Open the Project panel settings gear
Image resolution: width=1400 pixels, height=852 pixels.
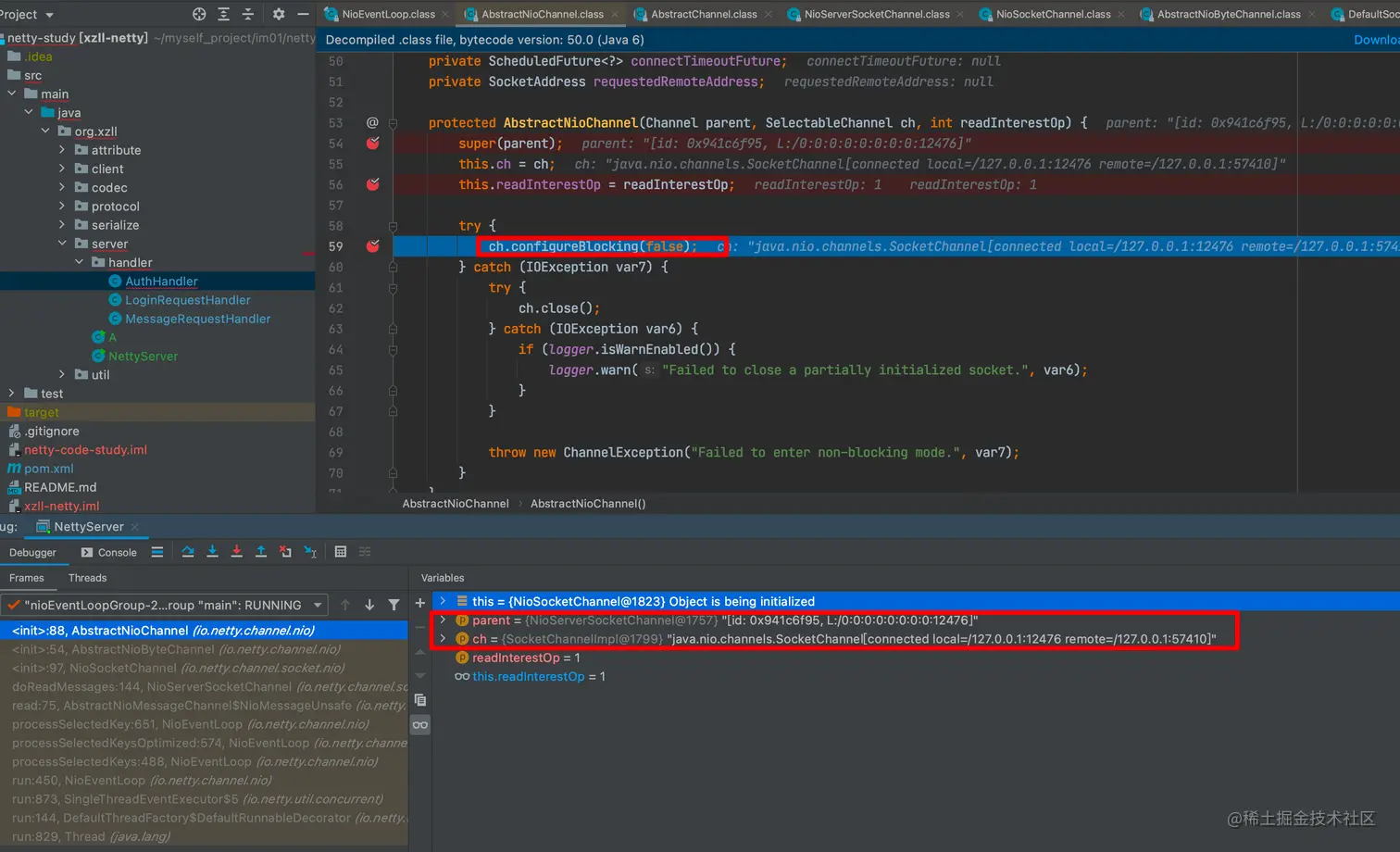tap(279, 14)
